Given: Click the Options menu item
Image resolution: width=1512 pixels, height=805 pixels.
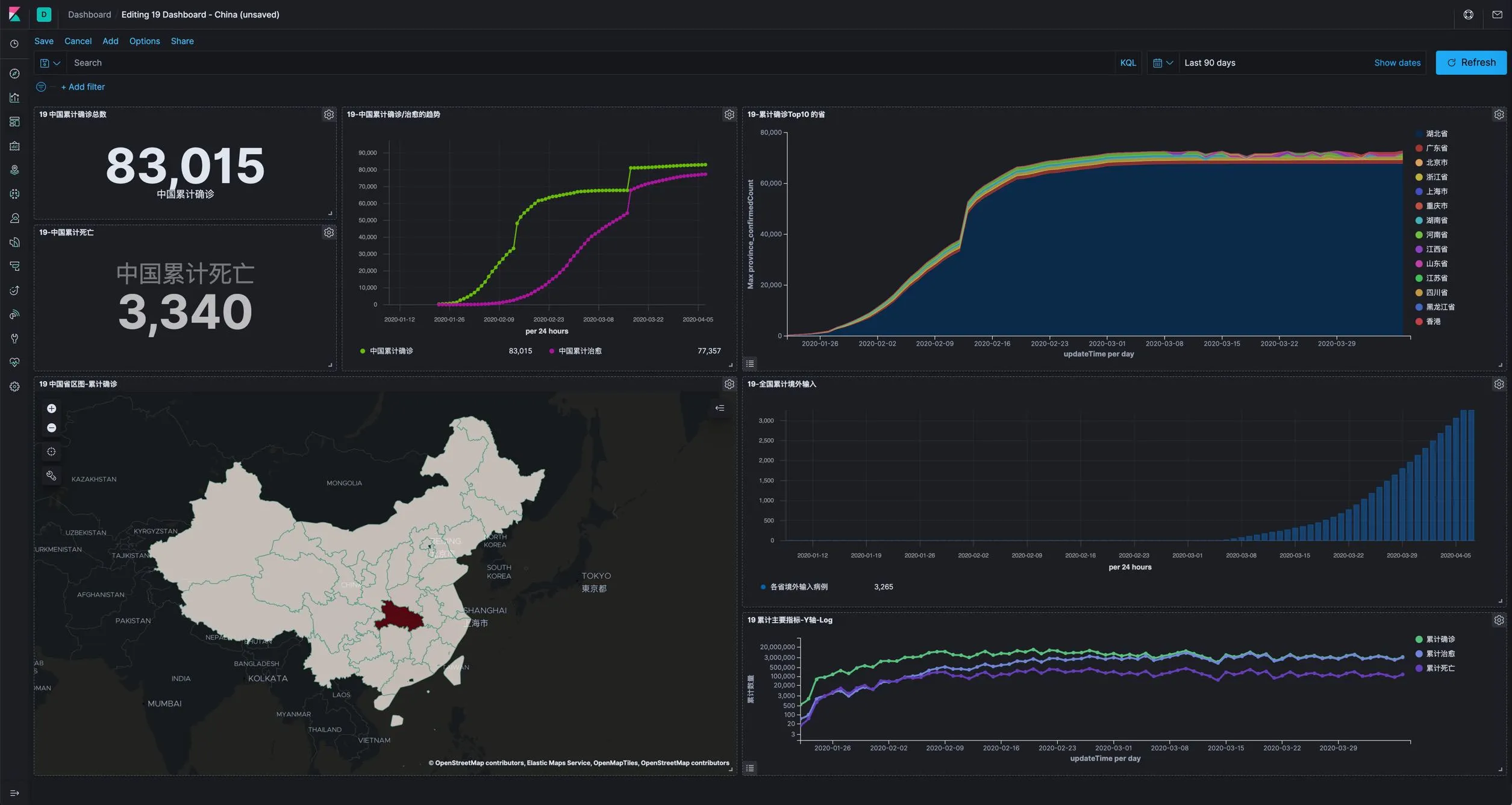Looking at the screenshot, I should click(145, 41).
